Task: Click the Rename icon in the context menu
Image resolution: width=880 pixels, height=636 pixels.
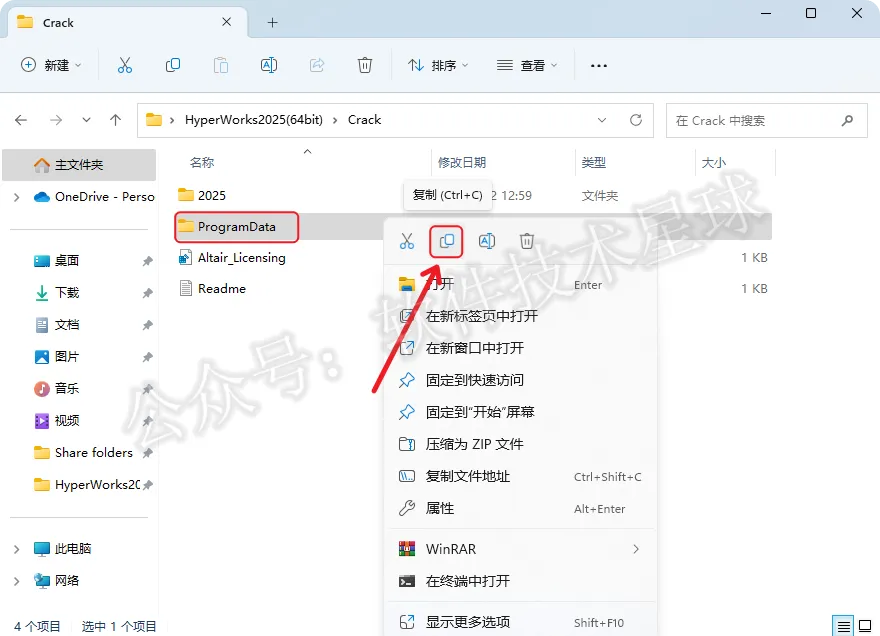Action: click(x=487, y=241)
